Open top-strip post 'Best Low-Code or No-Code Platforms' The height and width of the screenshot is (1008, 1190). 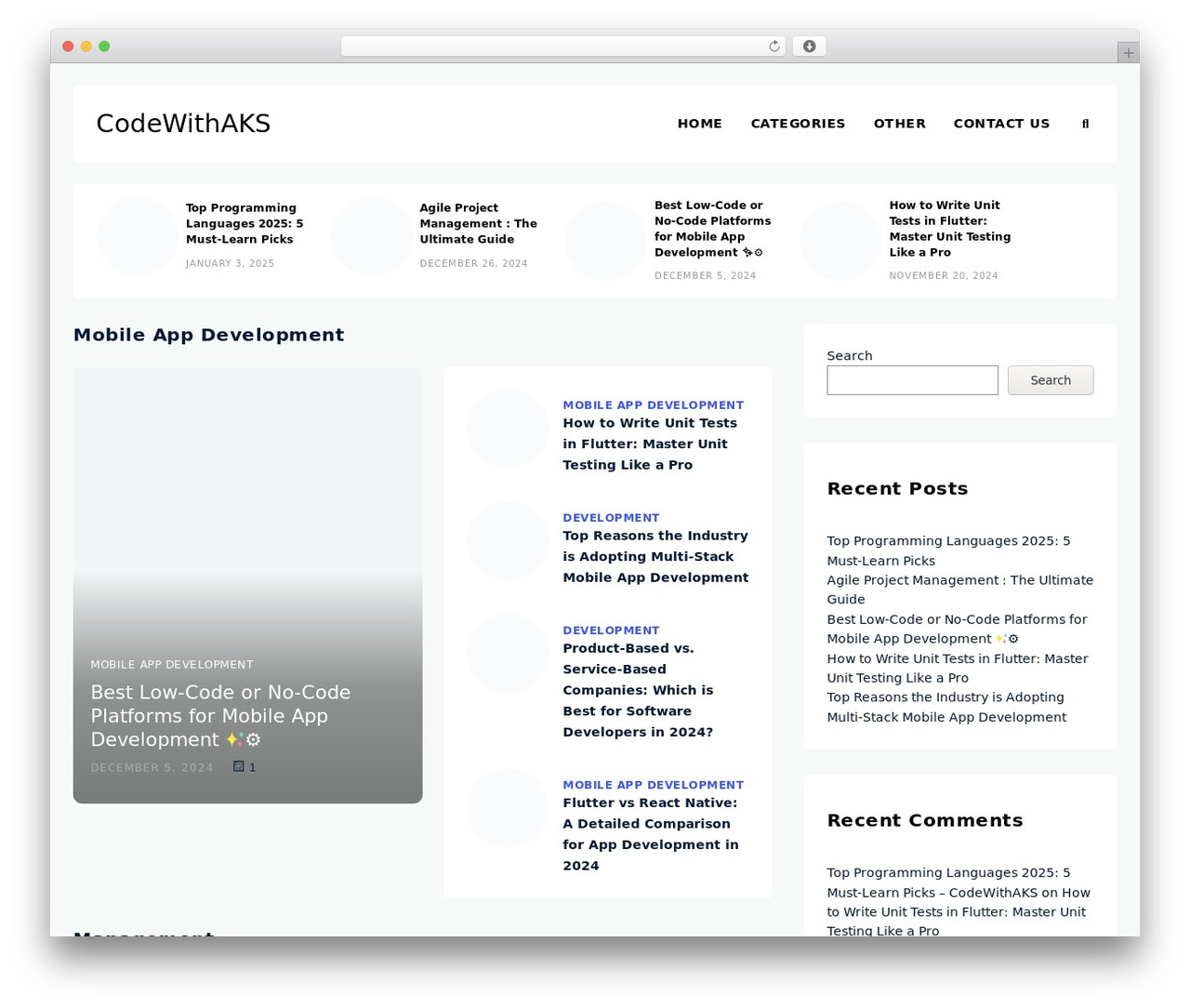click(712, 229)
